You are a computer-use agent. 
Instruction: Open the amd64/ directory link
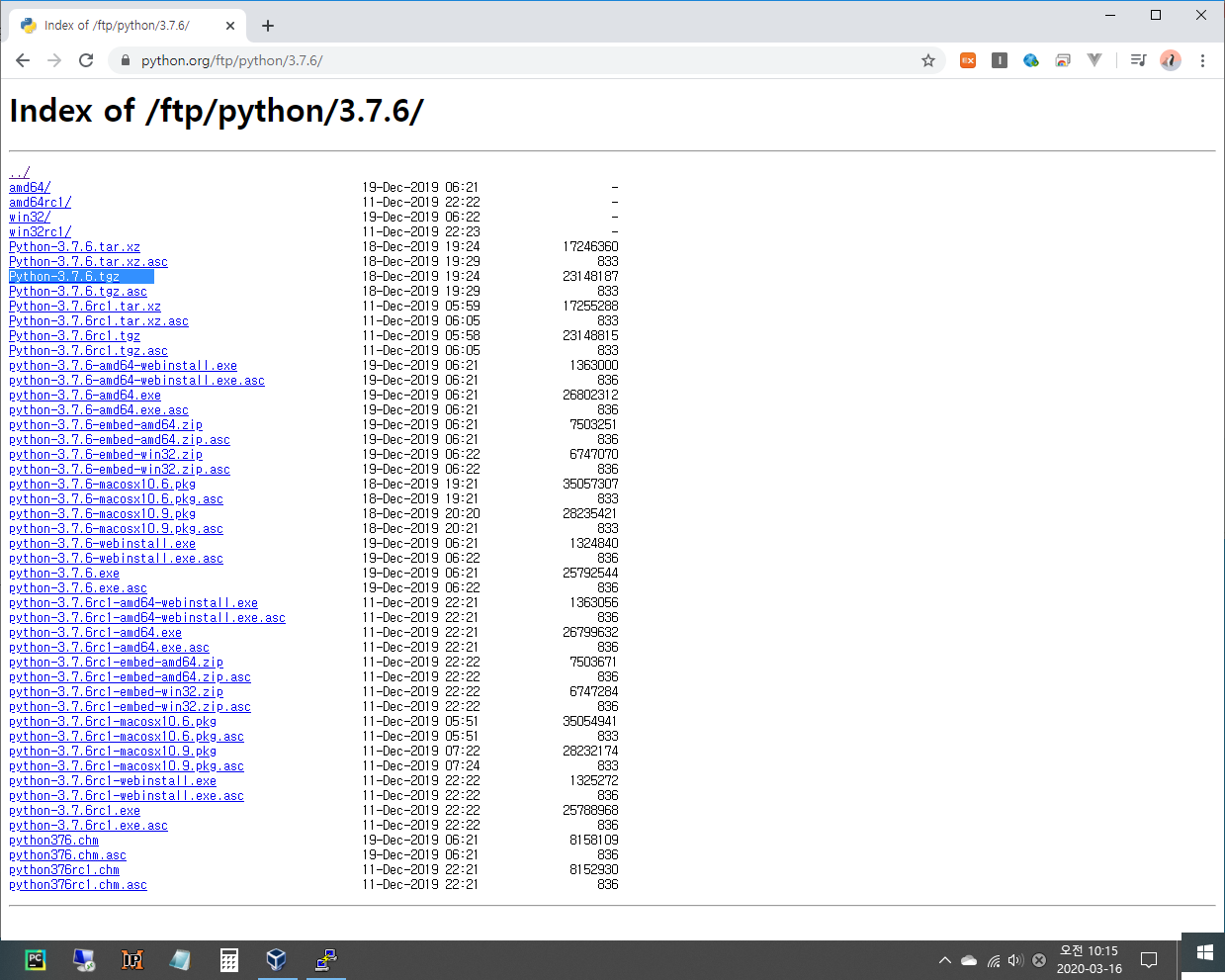[x=30, y=187]
